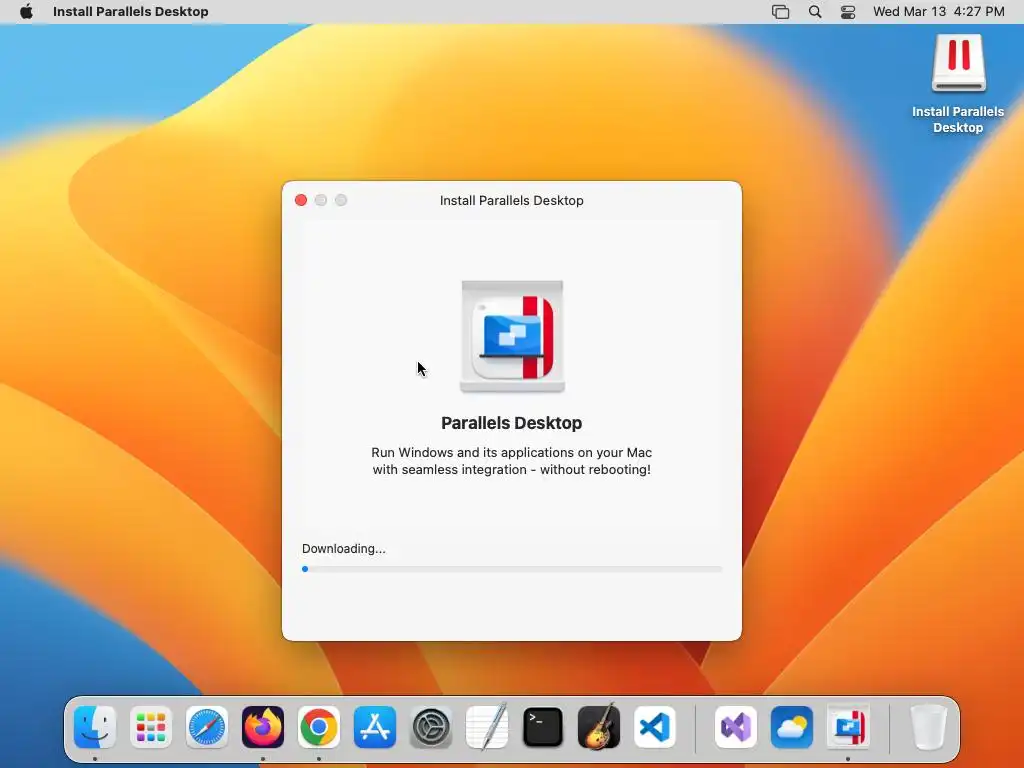This screenshot has height=768, width=1024.
Task: Open the App Store from the Dock
Action: [375, 727]
